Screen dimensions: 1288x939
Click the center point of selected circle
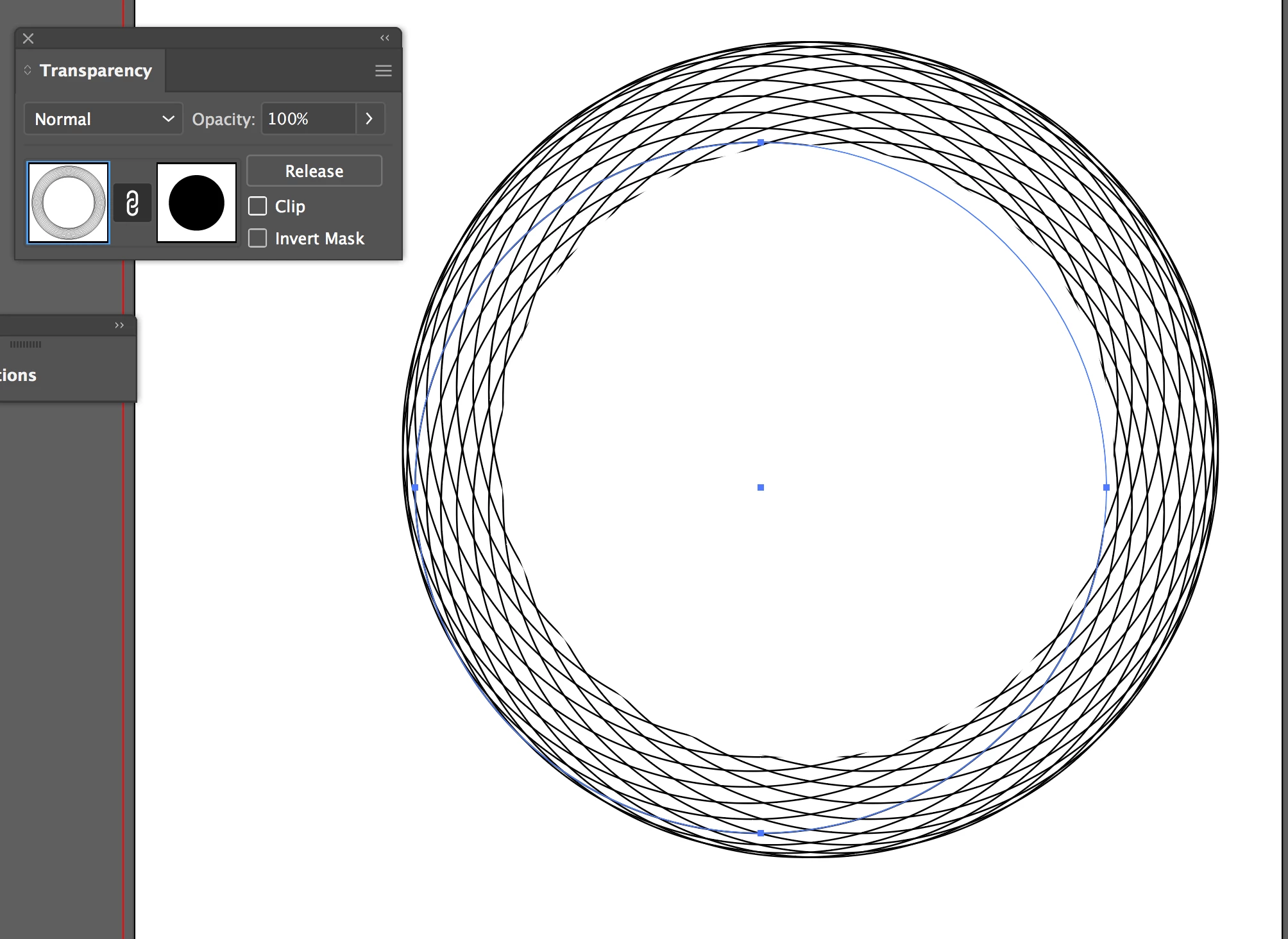761,487
